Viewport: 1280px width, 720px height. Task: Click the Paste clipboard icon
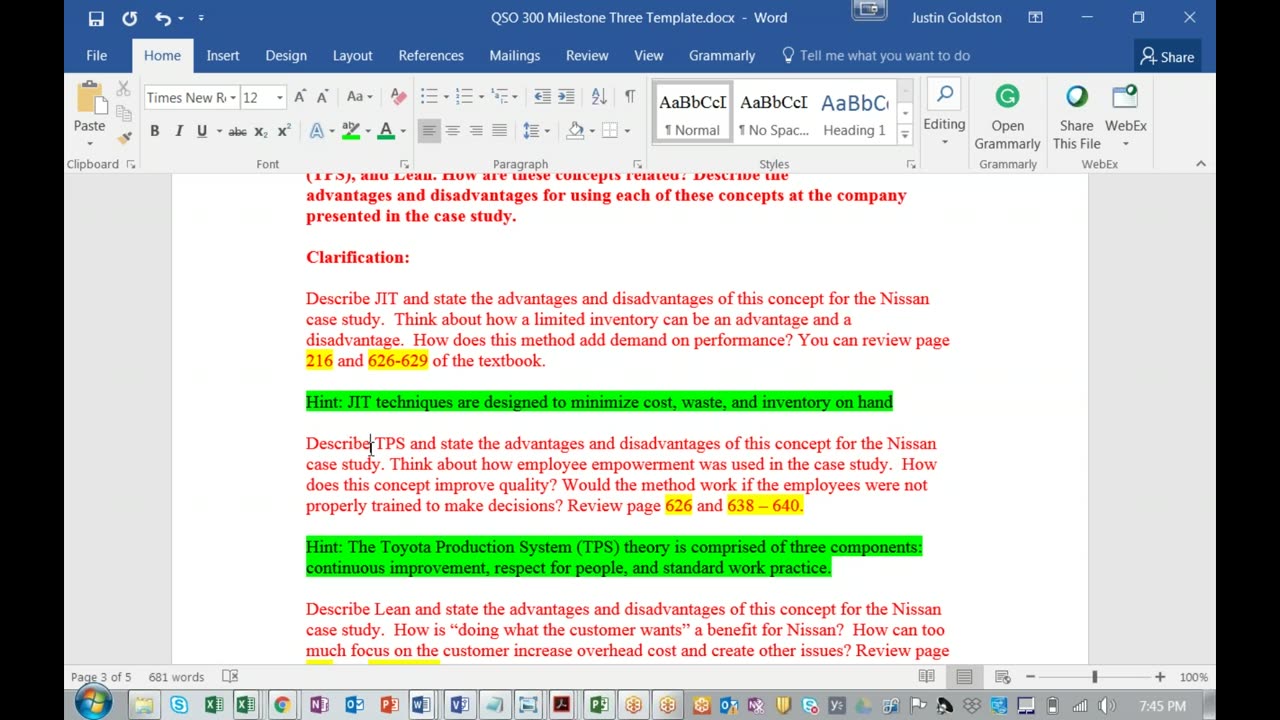pos(90,100)
